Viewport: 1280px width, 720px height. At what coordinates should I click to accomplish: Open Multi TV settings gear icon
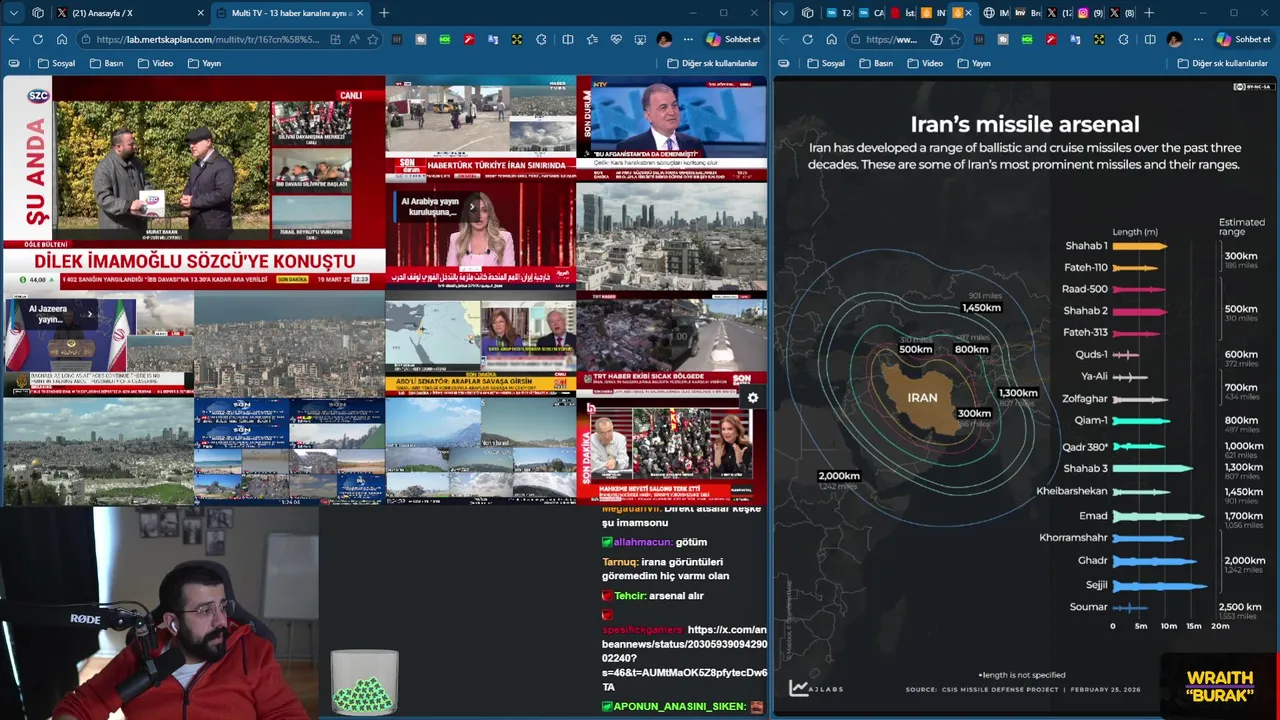[753, 398]
